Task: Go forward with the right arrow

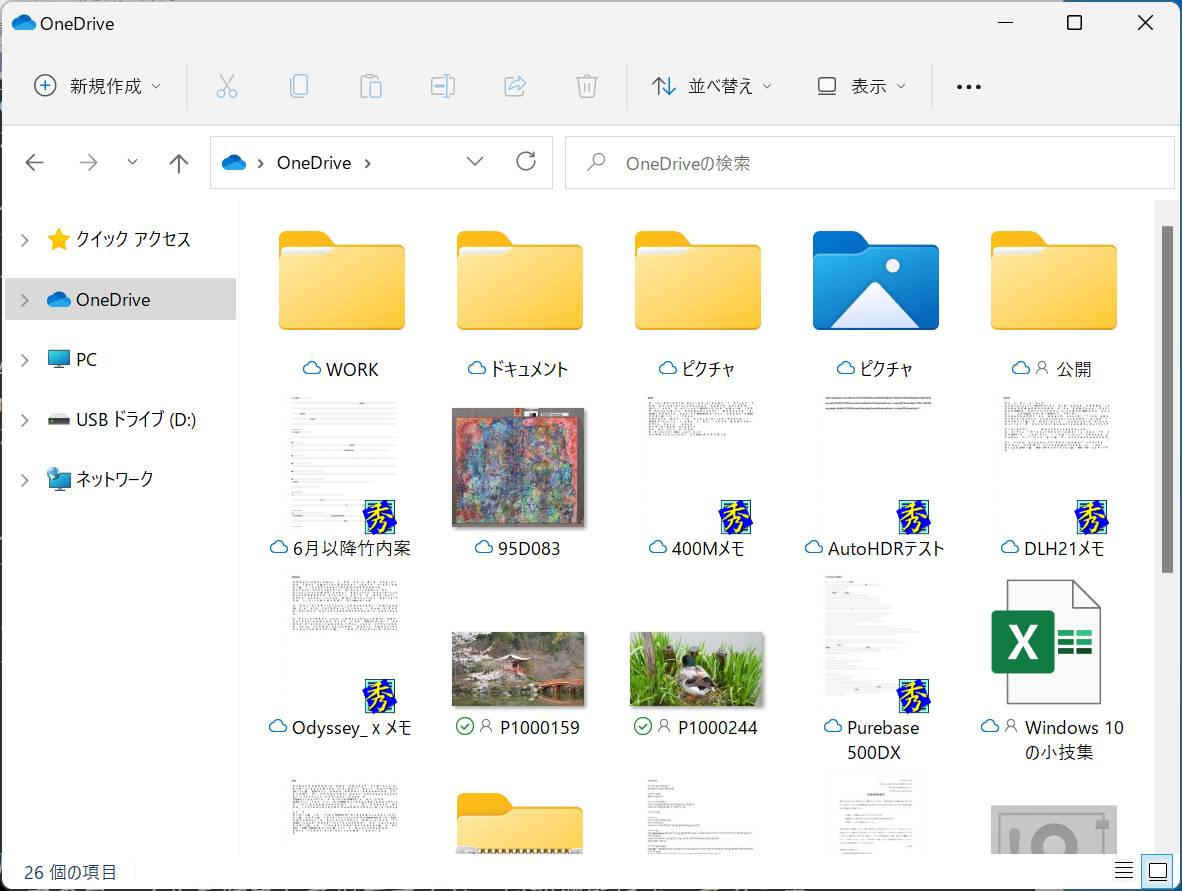Action: [88, 162]
